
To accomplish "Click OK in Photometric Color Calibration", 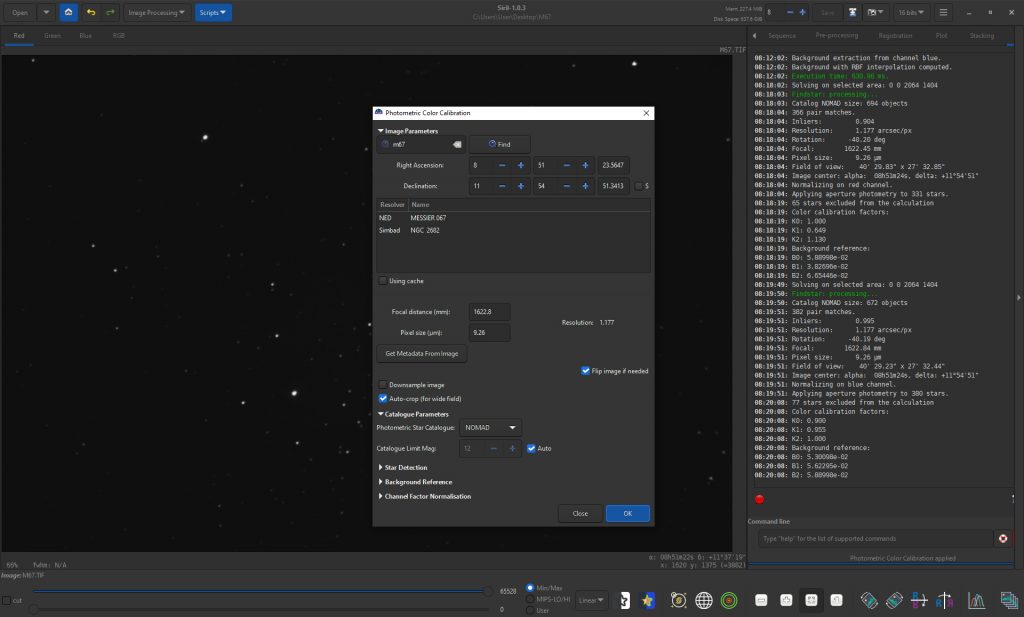I will point(627,513).
